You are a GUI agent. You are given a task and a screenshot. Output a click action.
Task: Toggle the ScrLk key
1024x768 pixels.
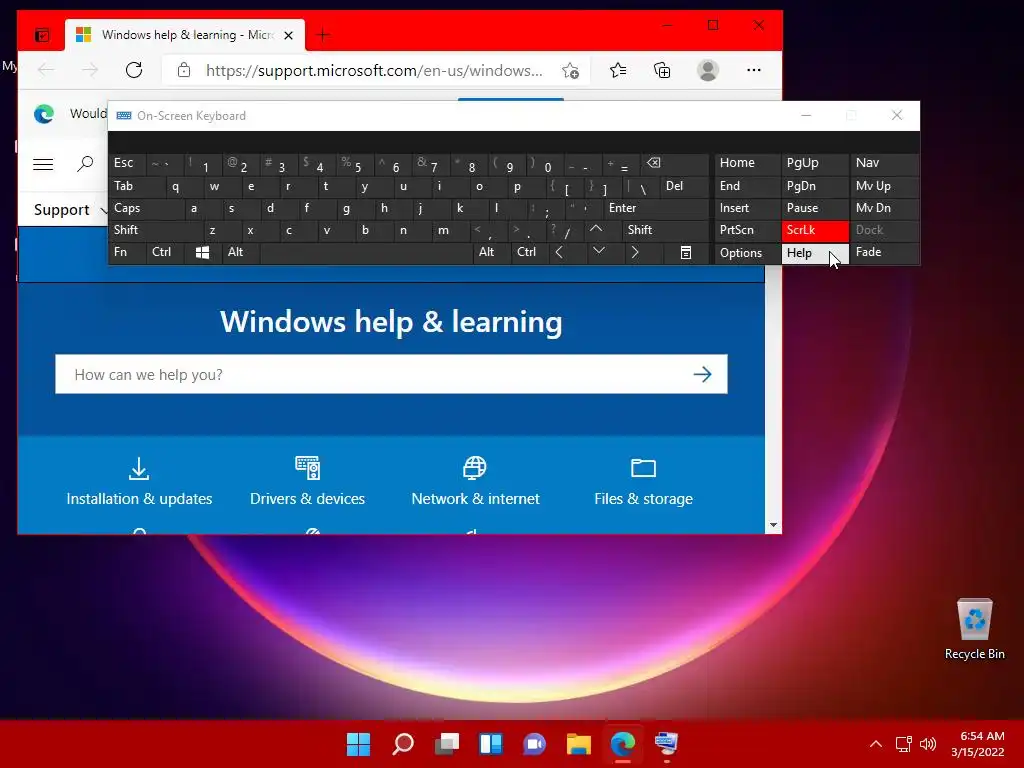click(x=815, y=230)
